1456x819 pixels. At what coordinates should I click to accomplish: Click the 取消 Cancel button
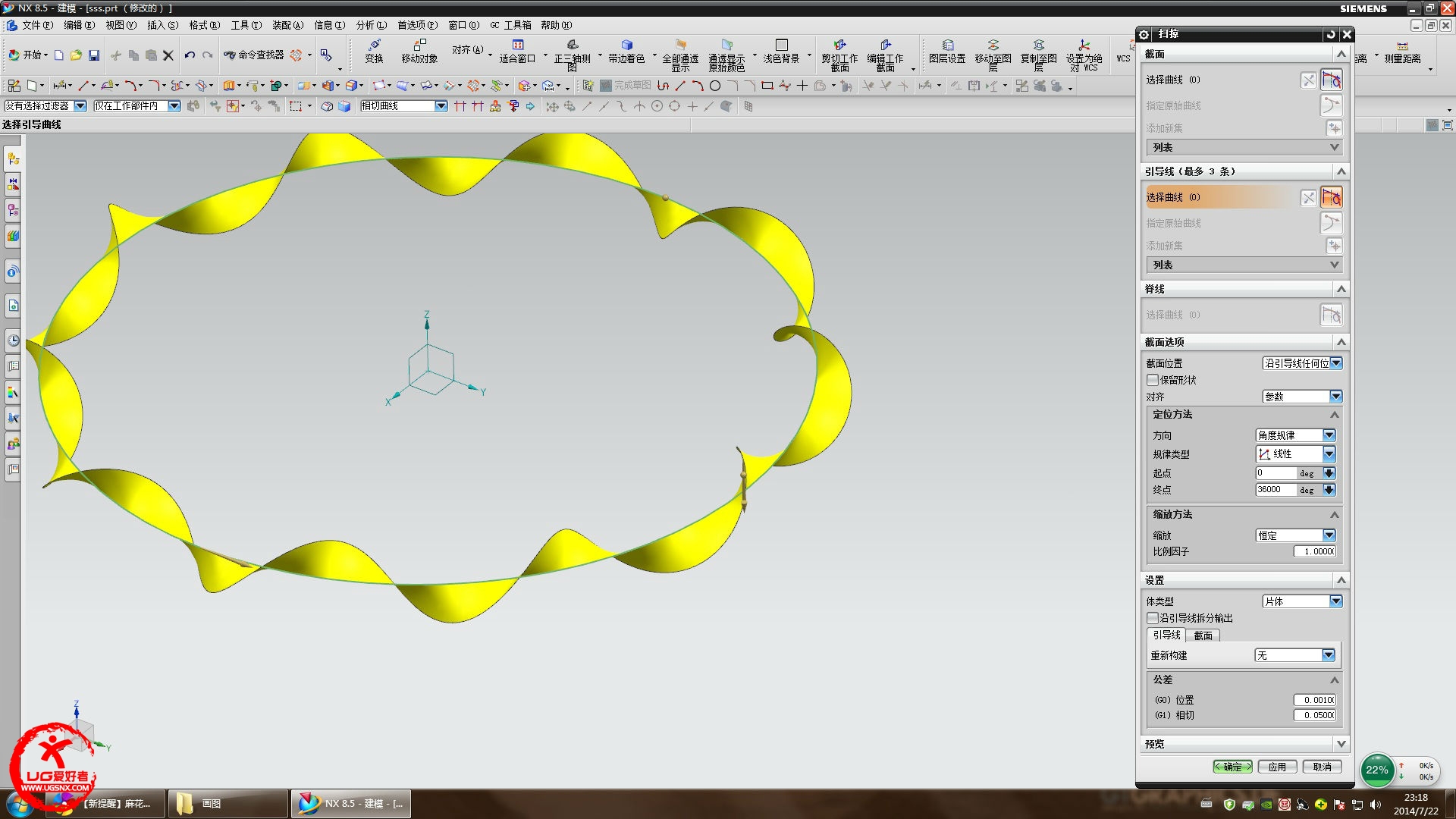pos(1323,767)
